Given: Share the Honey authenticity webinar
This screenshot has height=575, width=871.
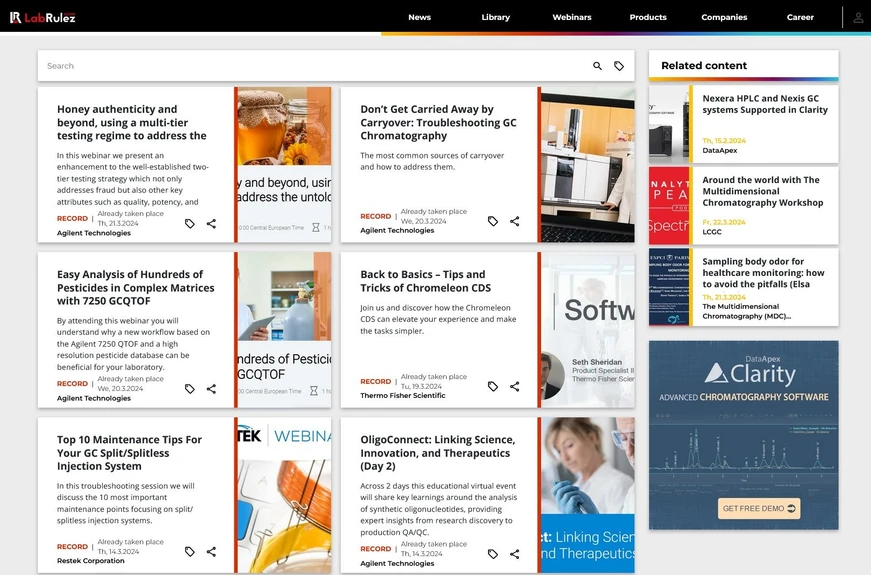Looking at the screenshot, I should click(211, 223).
